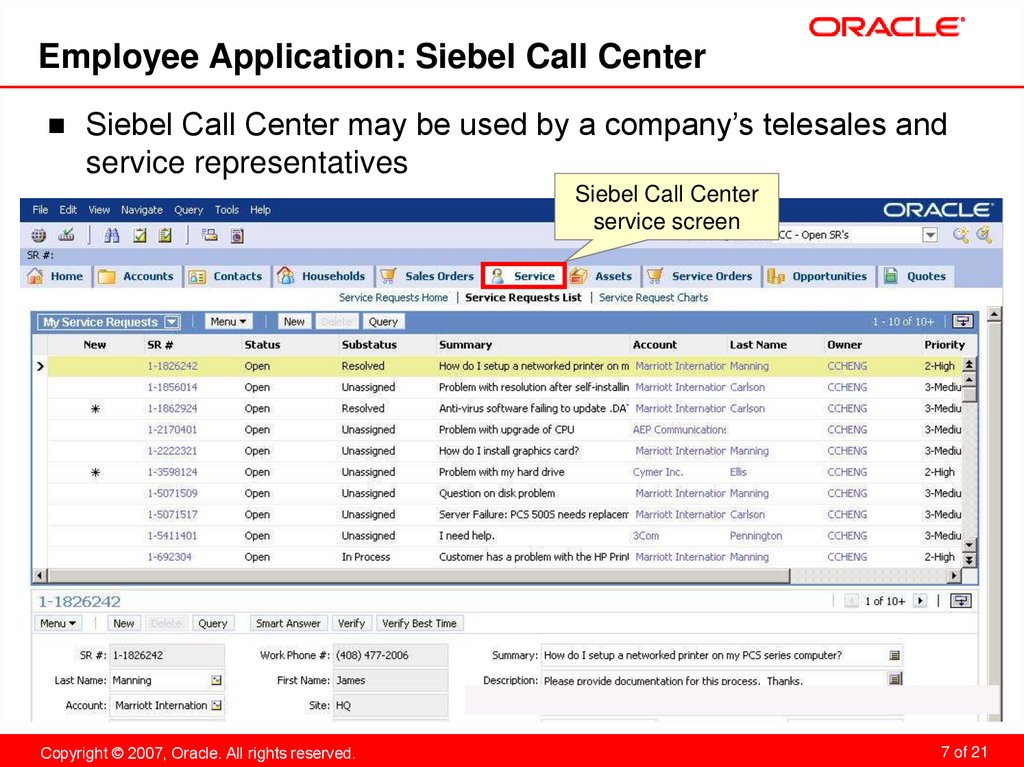Expand the Menu dropdown above the SR list
Image resolution: width=1024 pixels, height=767 pixels.
pos(227,321)
